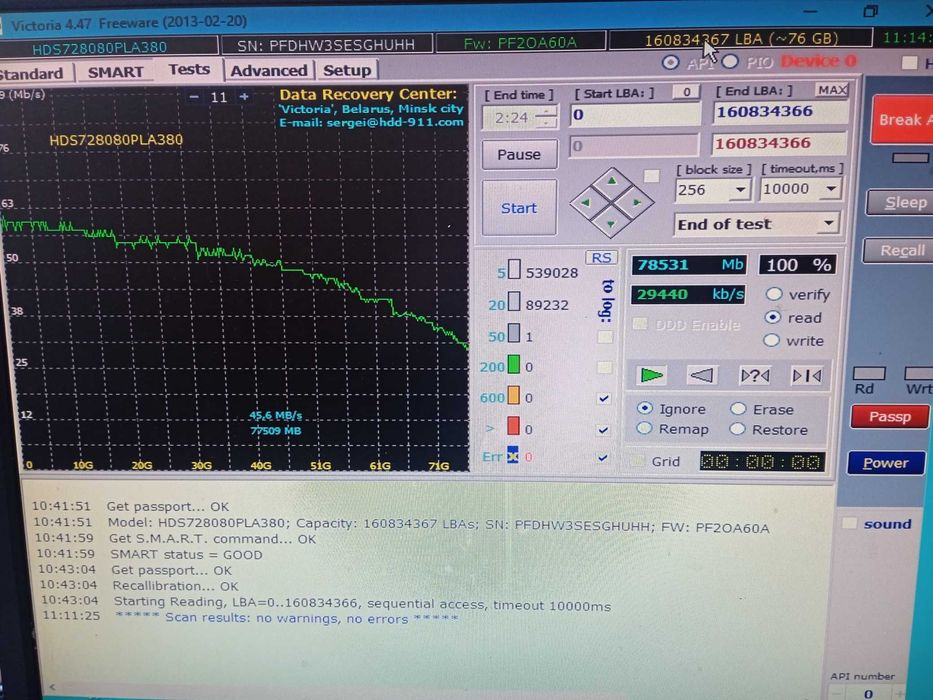This screenshot has height=700, width=933.
Task: Click the Start scan button
Action: (x=518, y=208)
